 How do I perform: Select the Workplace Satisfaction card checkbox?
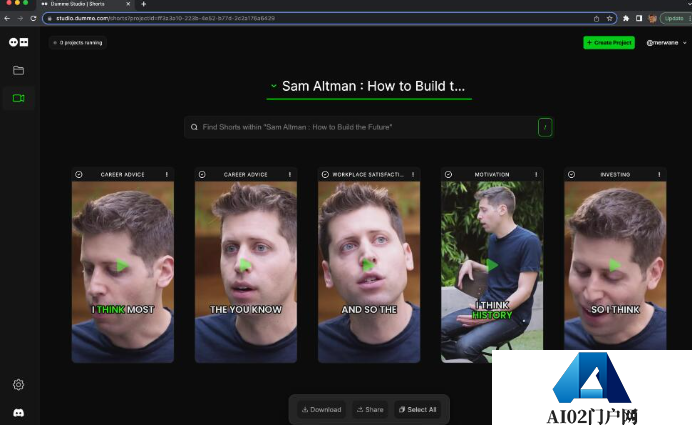325,174
